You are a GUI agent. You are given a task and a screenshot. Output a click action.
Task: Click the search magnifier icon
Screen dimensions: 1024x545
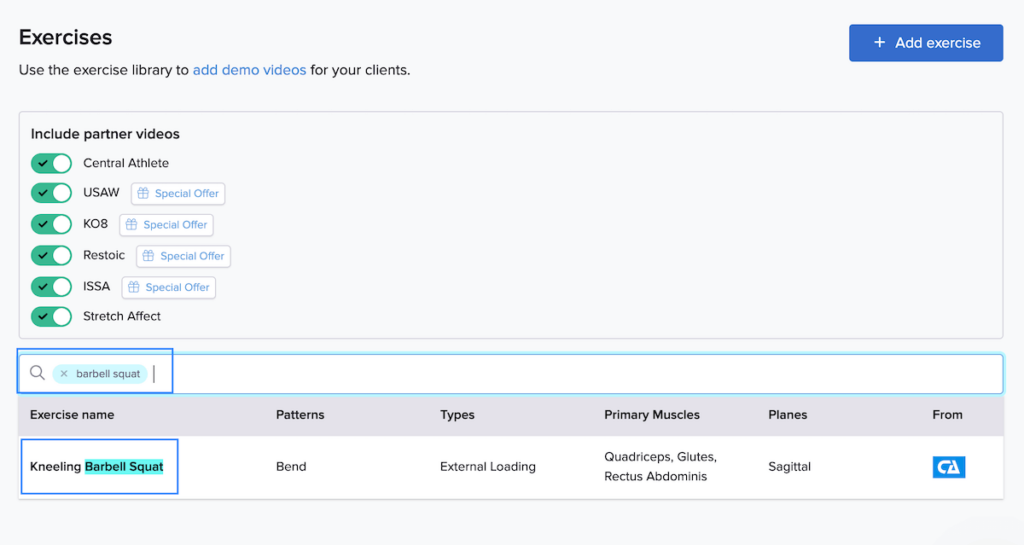coord(37,373)
